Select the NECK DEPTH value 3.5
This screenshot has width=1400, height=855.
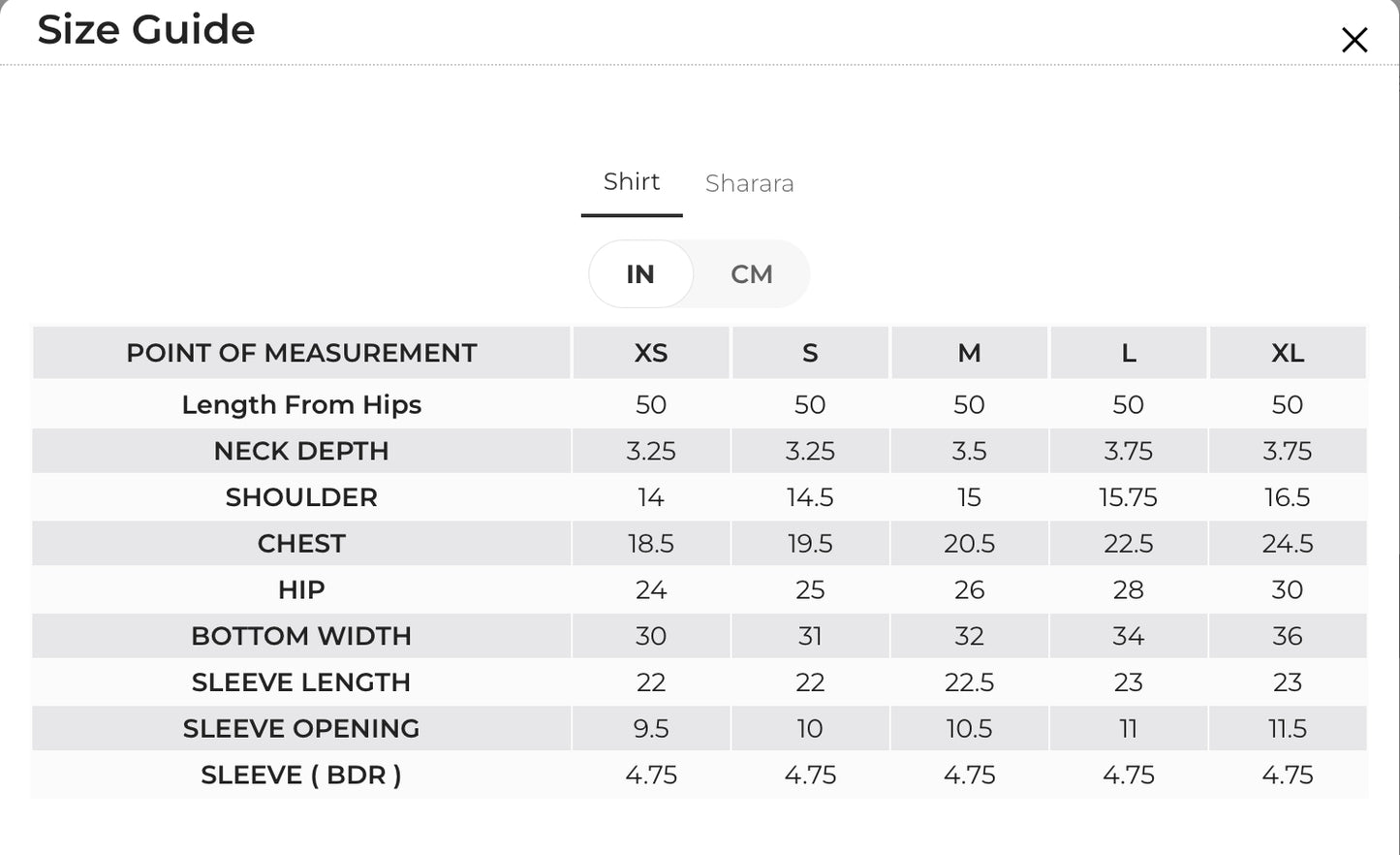[x=969, y=452]
